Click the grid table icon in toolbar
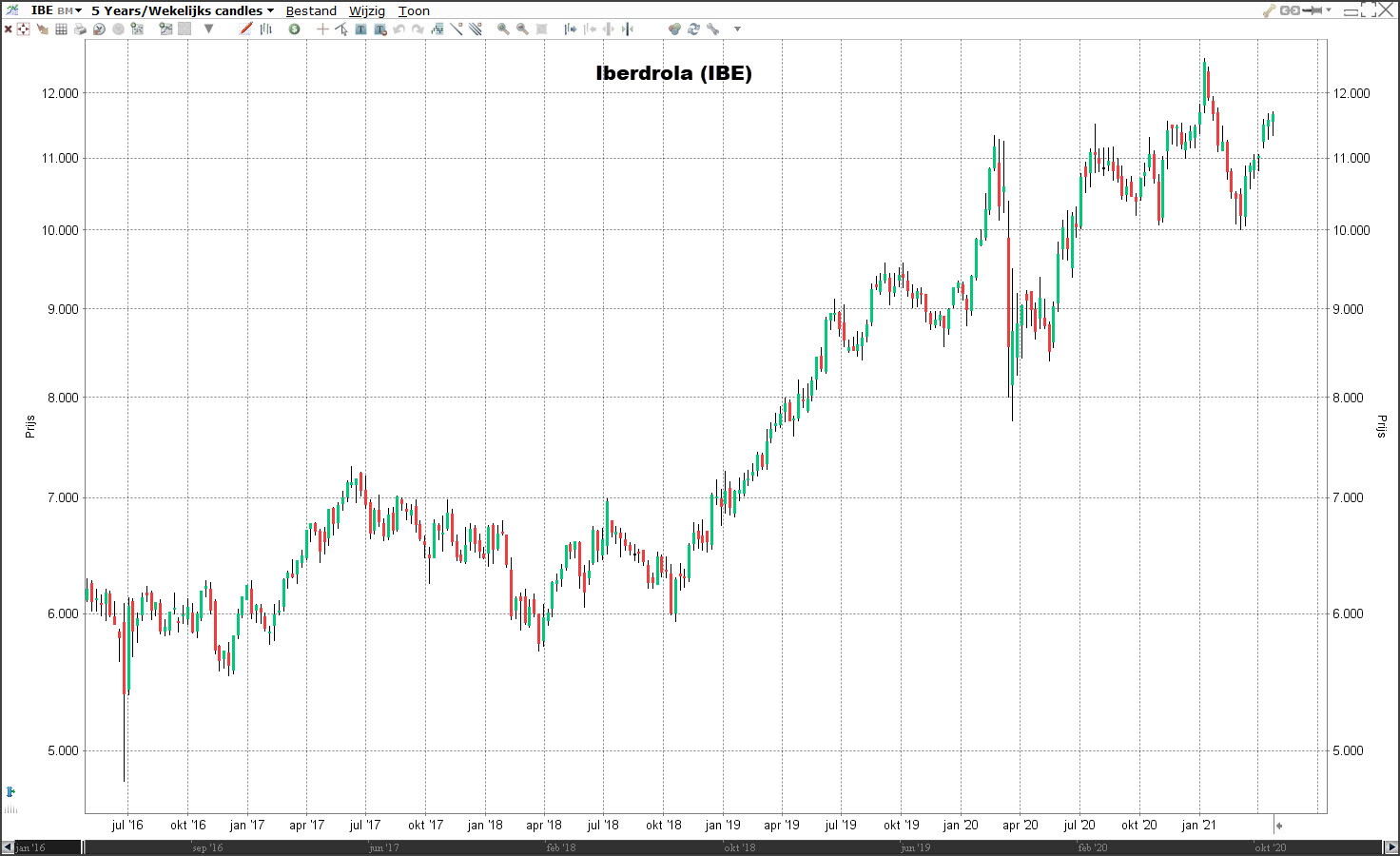1400x856 pixels. point(61,29)
